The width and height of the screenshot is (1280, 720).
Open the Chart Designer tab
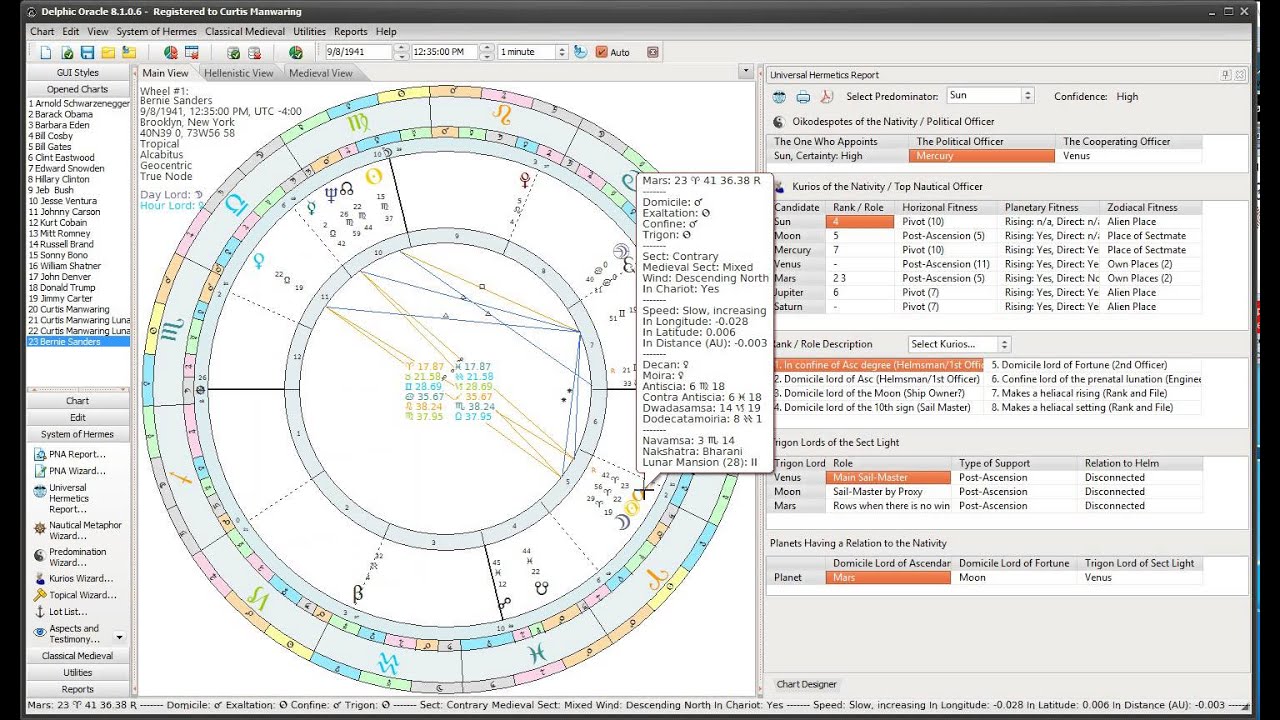[807, 684]
